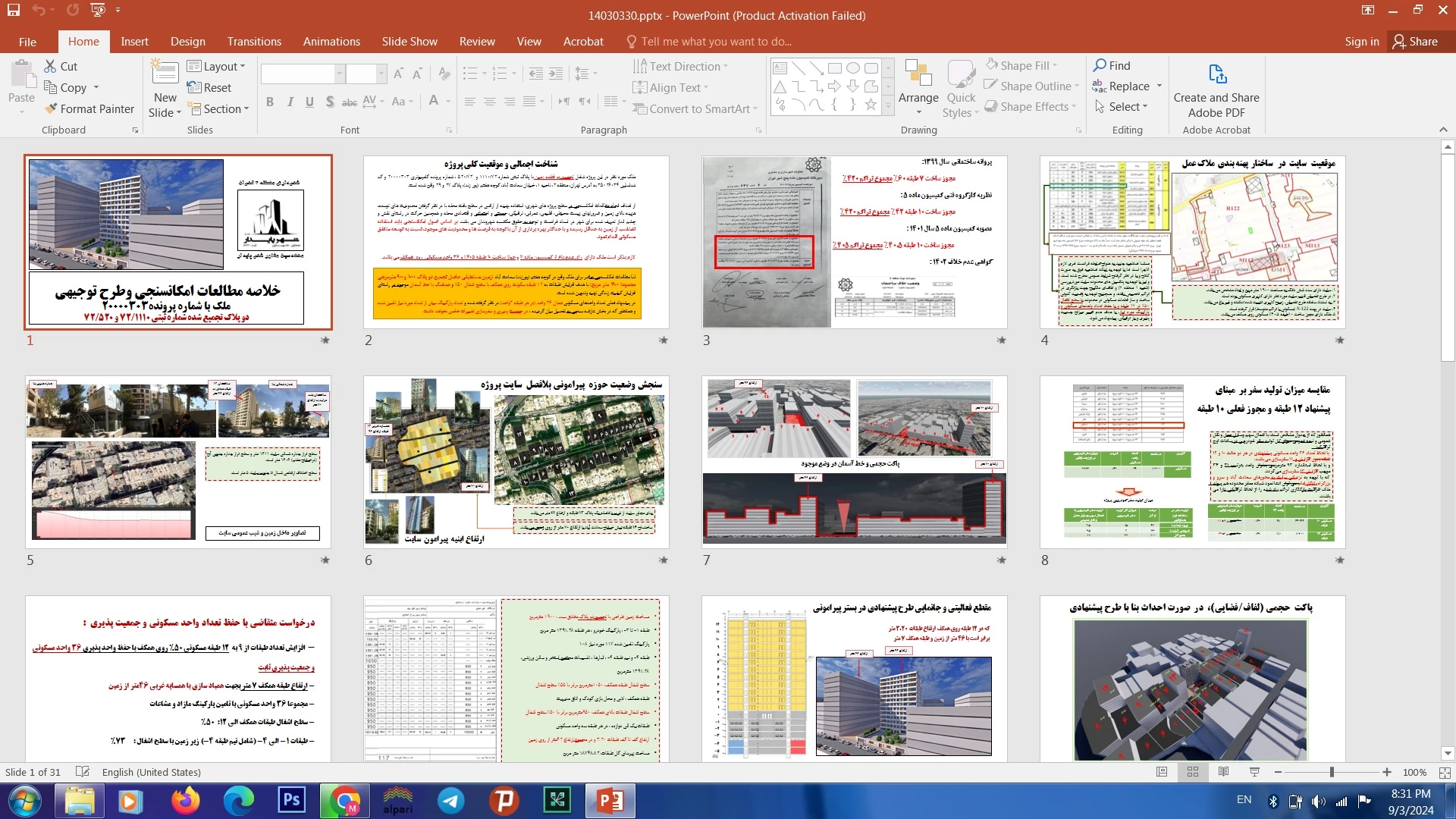
Task: Click the Save icon in quick access toolbar
Action: (14, 10)
